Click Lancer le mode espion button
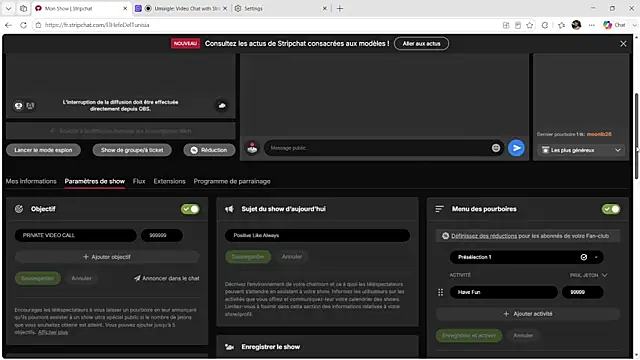 click(x=43, y=150)
